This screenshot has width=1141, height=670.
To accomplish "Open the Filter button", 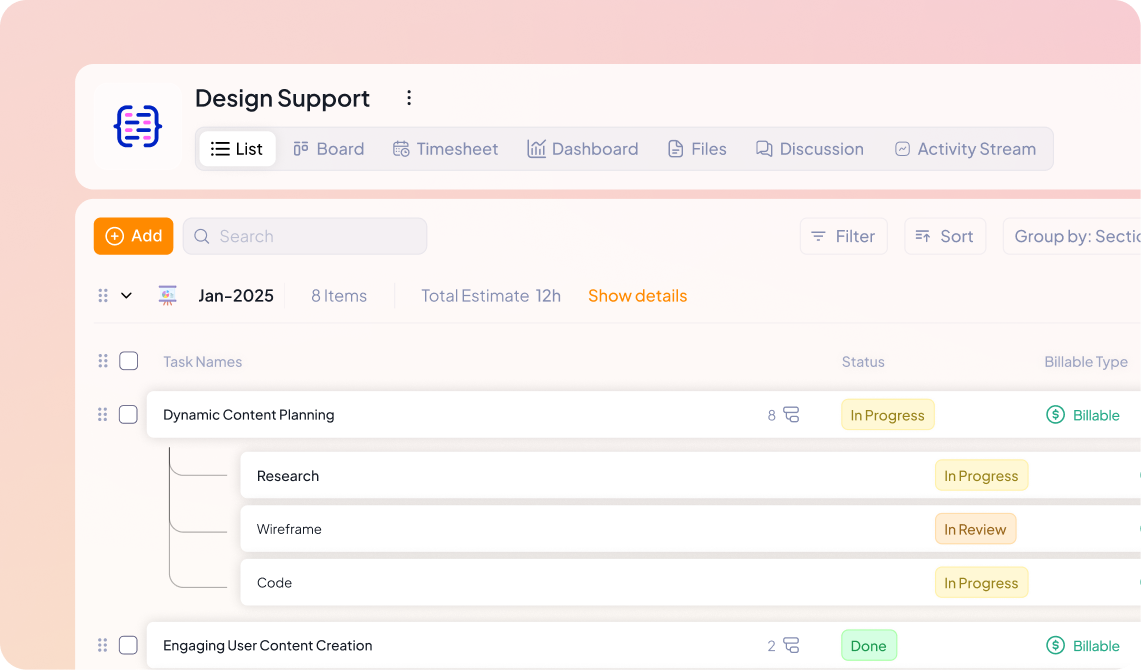I will click(x=843, y=236).
